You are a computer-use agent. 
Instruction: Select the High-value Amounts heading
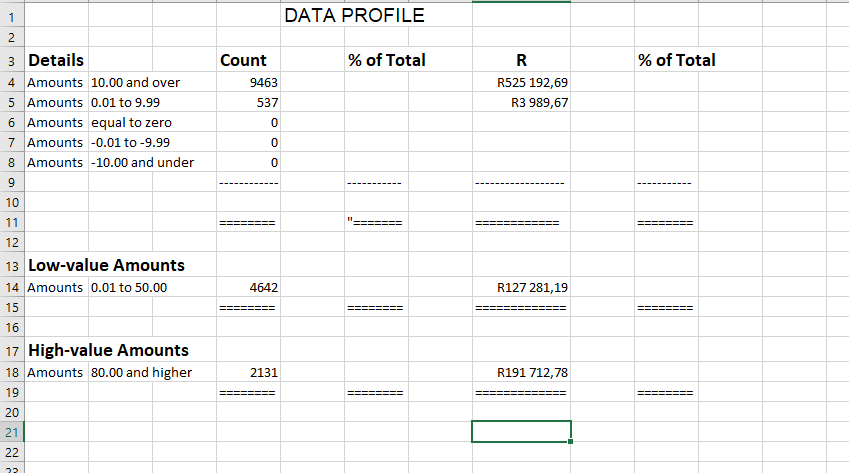click(108, 350)
